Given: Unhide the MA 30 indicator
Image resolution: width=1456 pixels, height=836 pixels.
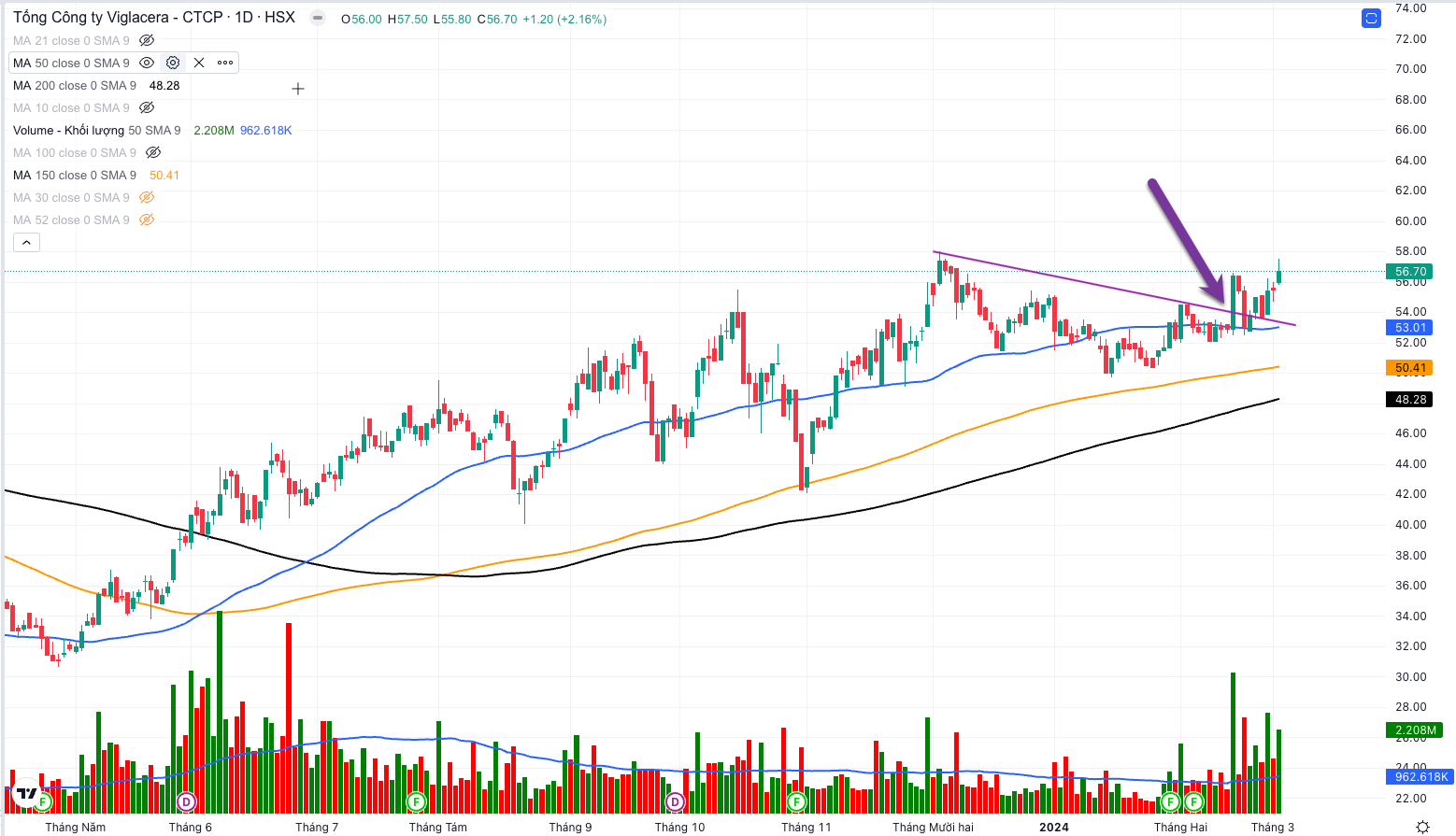Looking at the screenshot, I should point(147,197).
